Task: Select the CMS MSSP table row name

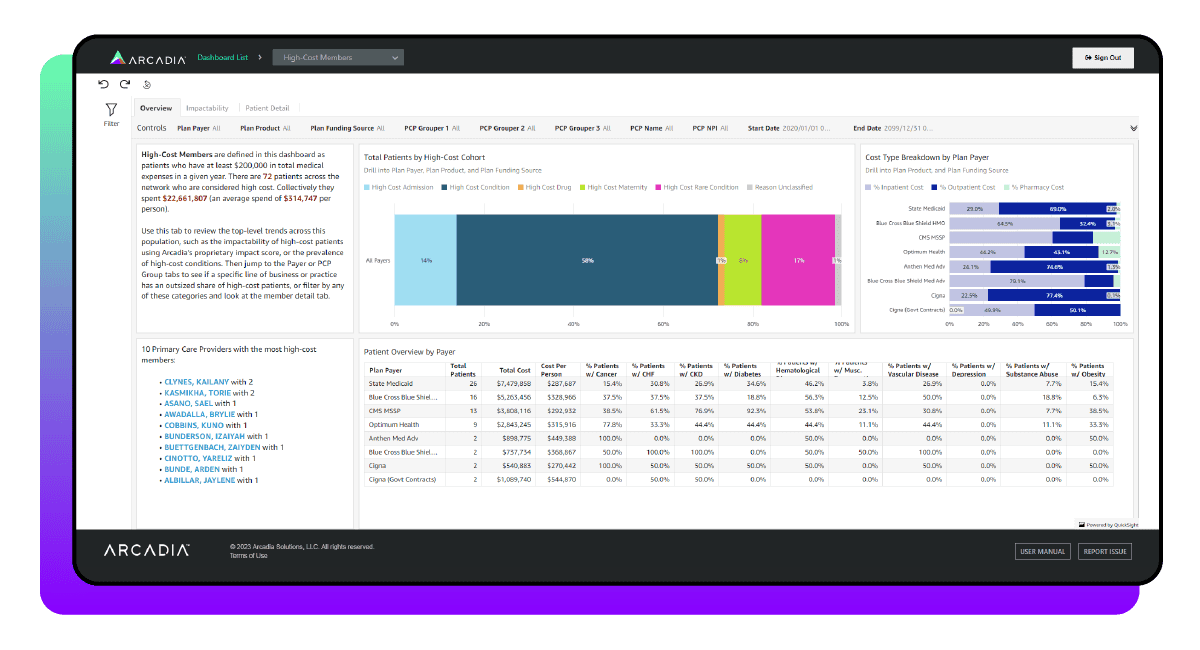Action: [x=385, y=410]
